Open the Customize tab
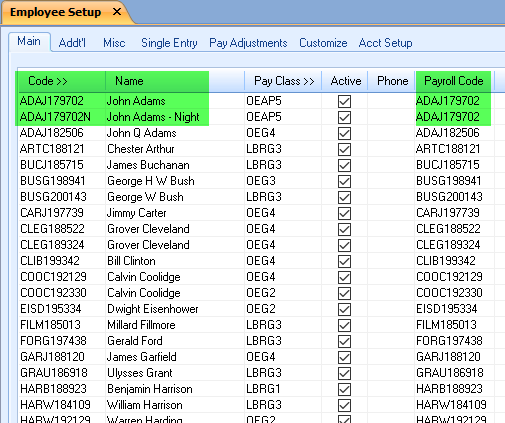Screen dimensions: 505x423 pos(323,43)
